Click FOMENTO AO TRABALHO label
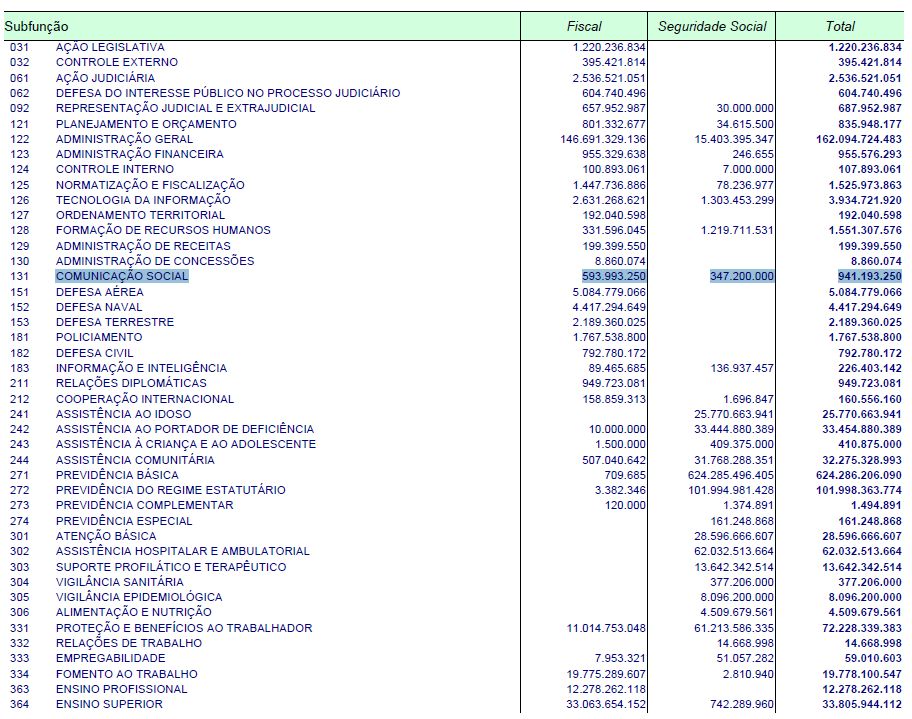The width and height of the screenshot is (912, 719). pos(127,674)
